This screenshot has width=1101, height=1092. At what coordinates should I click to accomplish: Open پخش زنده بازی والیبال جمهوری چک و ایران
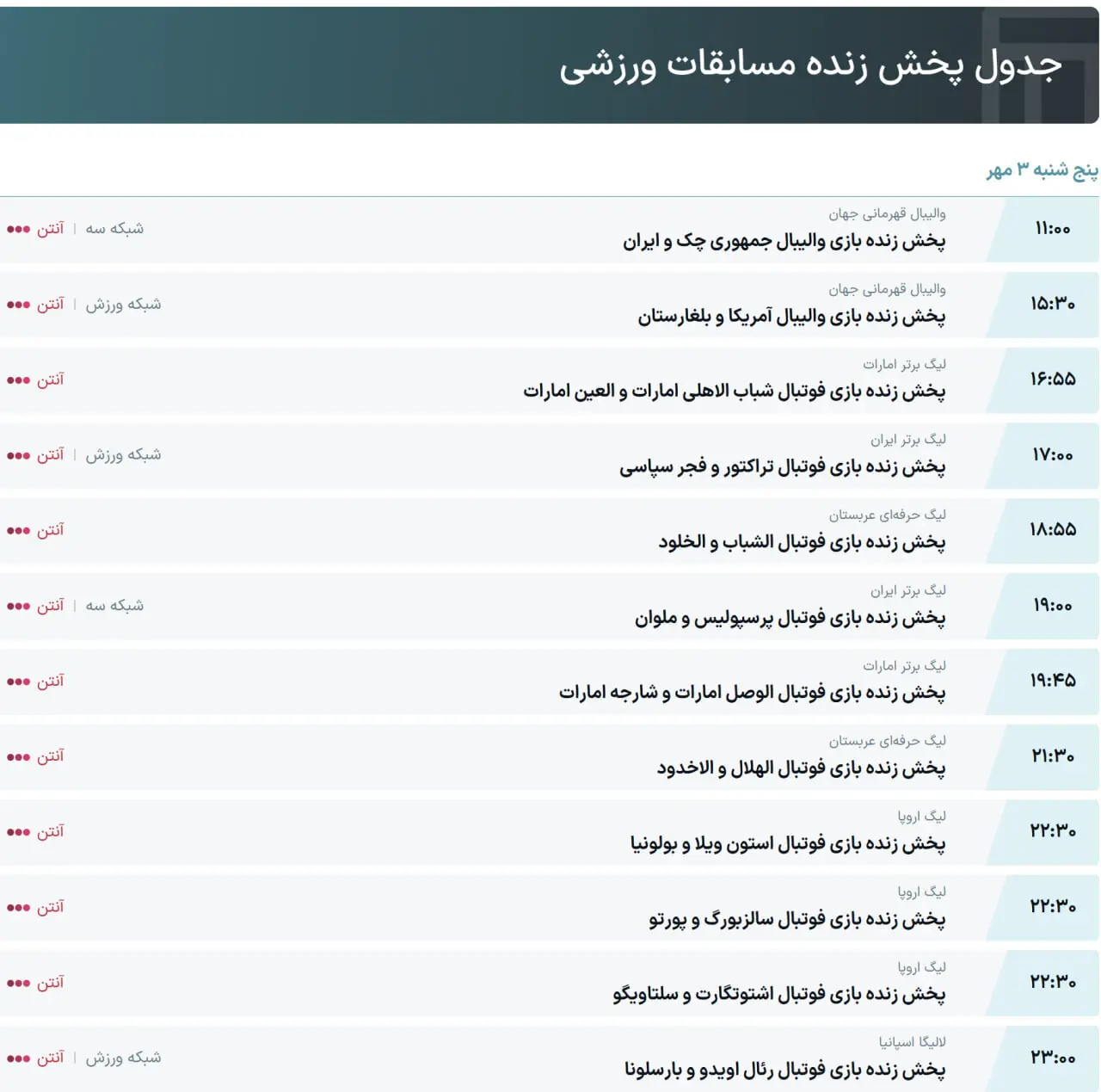784,241
